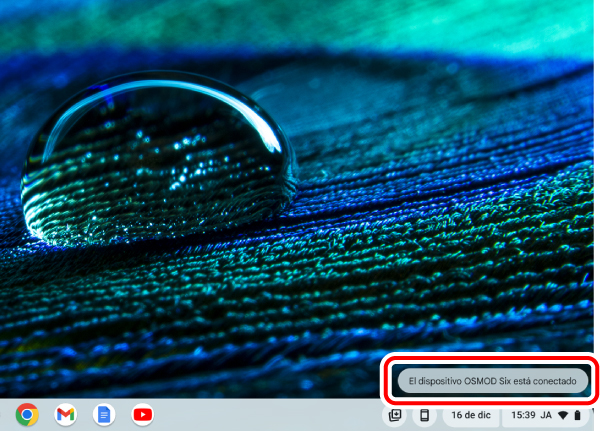
Task: Open quick settings via the 15:39 clock
Action: pyautogui.click(x=522, y=415)
